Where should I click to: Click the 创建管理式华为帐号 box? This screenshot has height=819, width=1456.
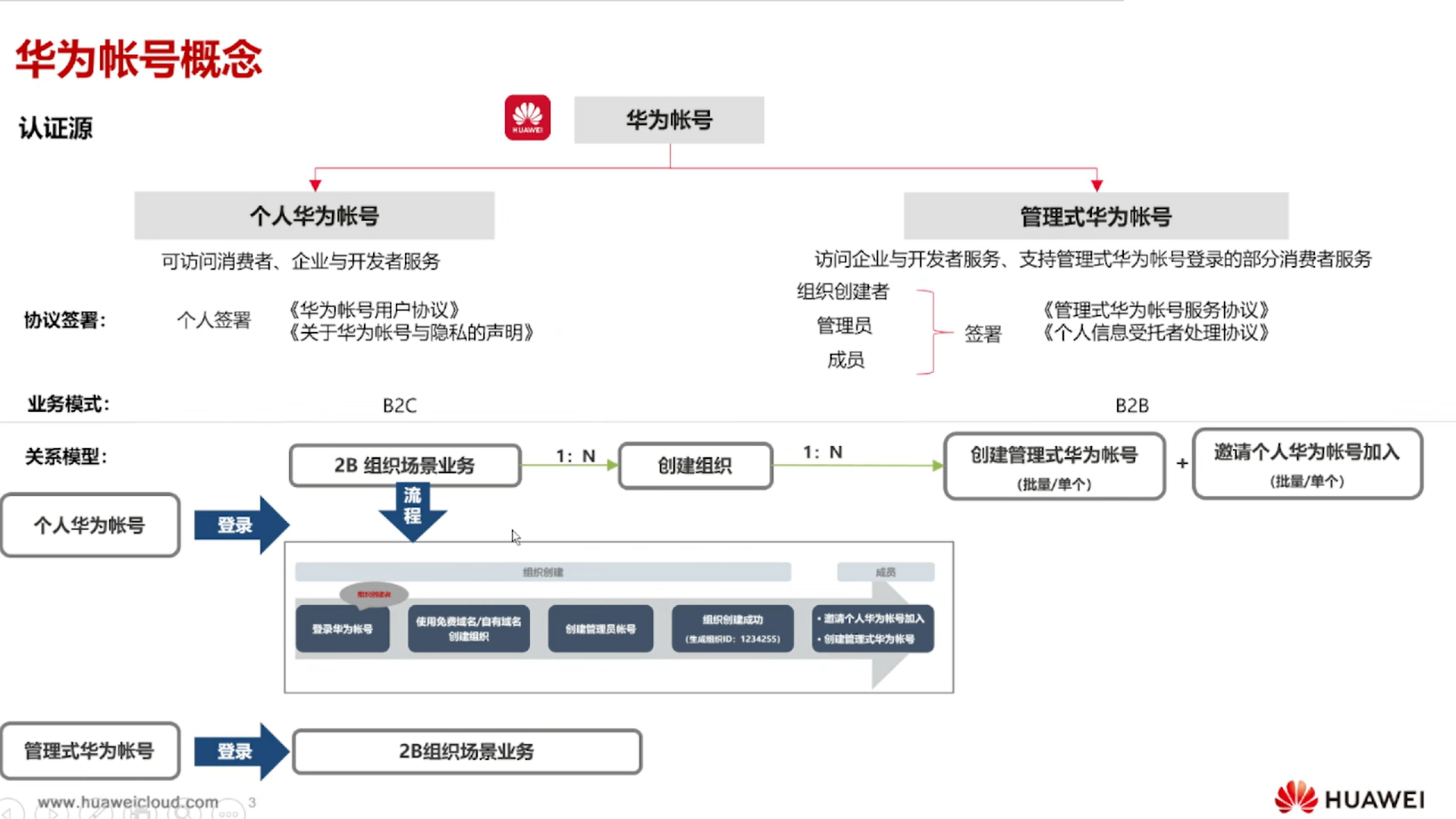[x=1054, y=466]
